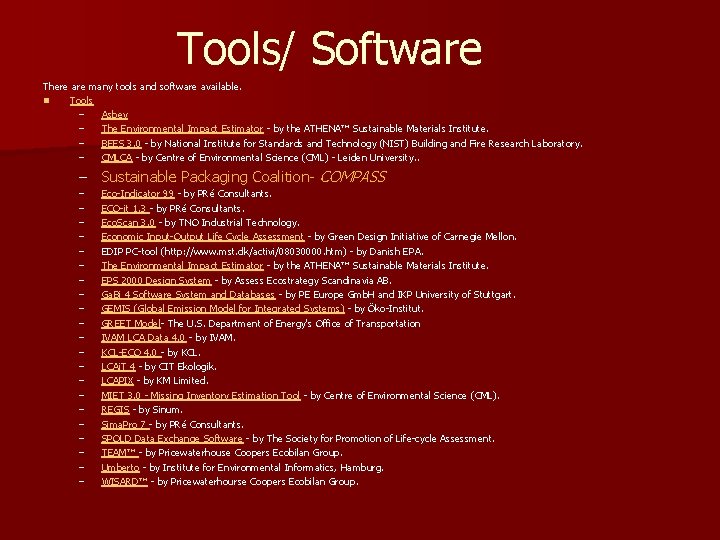Click 'by Öko-Institut.' text
The width and height of the screenshot is (720, 540).
389,309
